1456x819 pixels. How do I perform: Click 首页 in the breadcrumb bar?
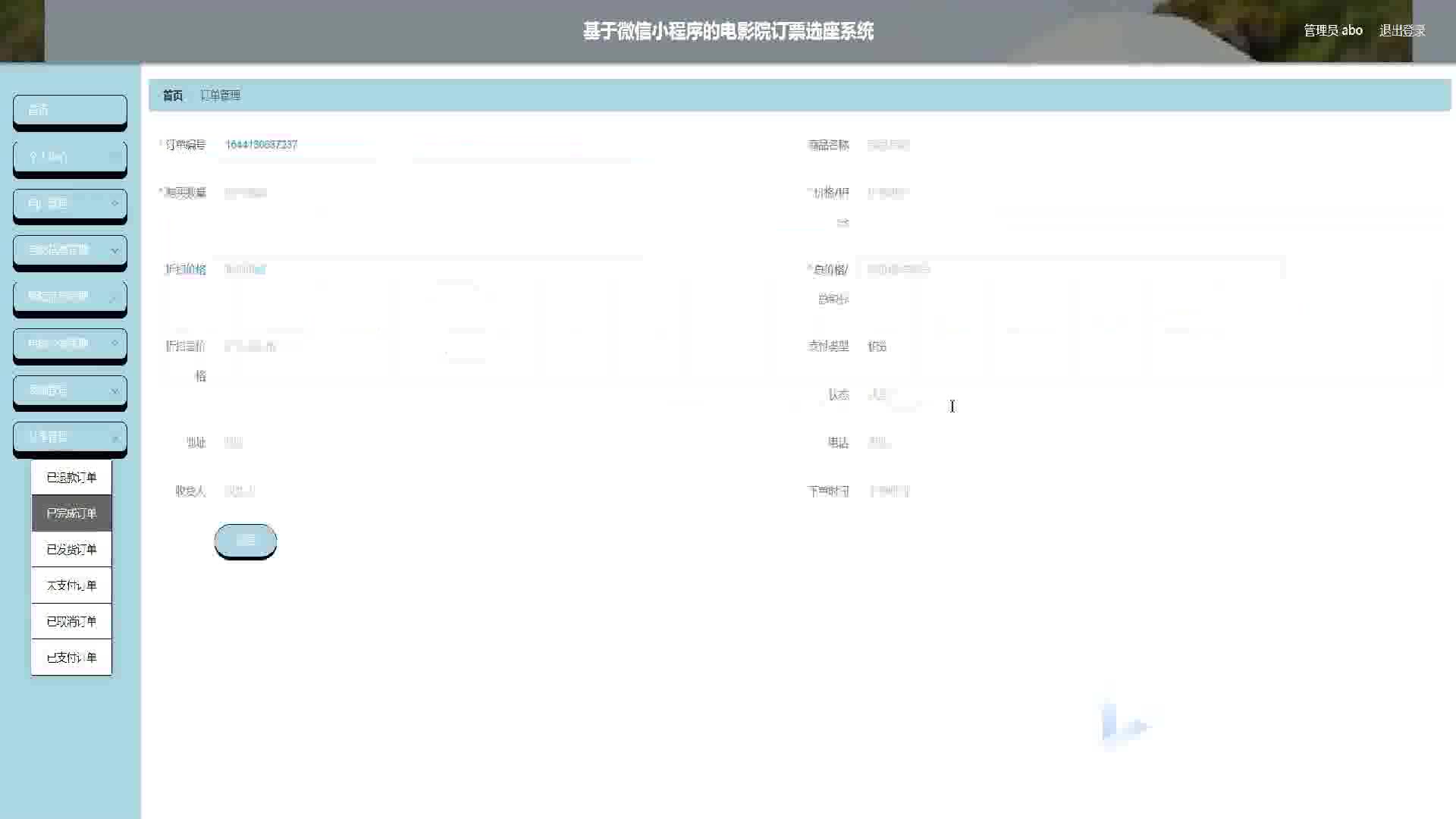172,96
